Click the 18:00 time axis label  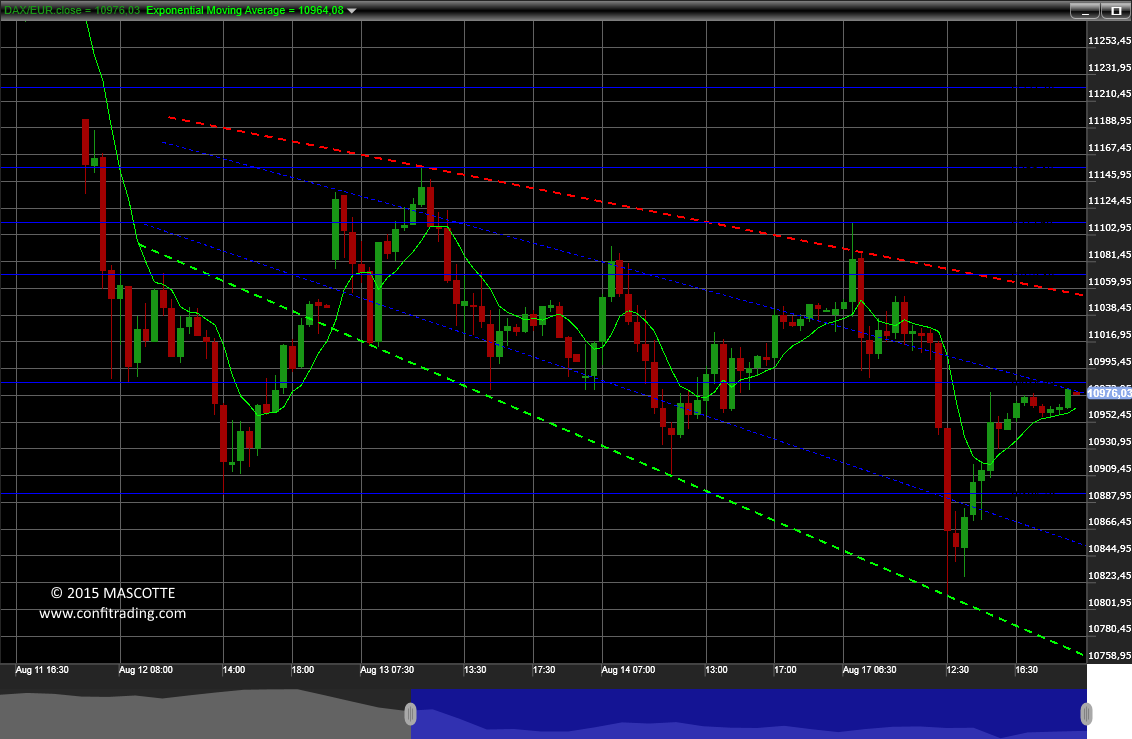point(302,670)
